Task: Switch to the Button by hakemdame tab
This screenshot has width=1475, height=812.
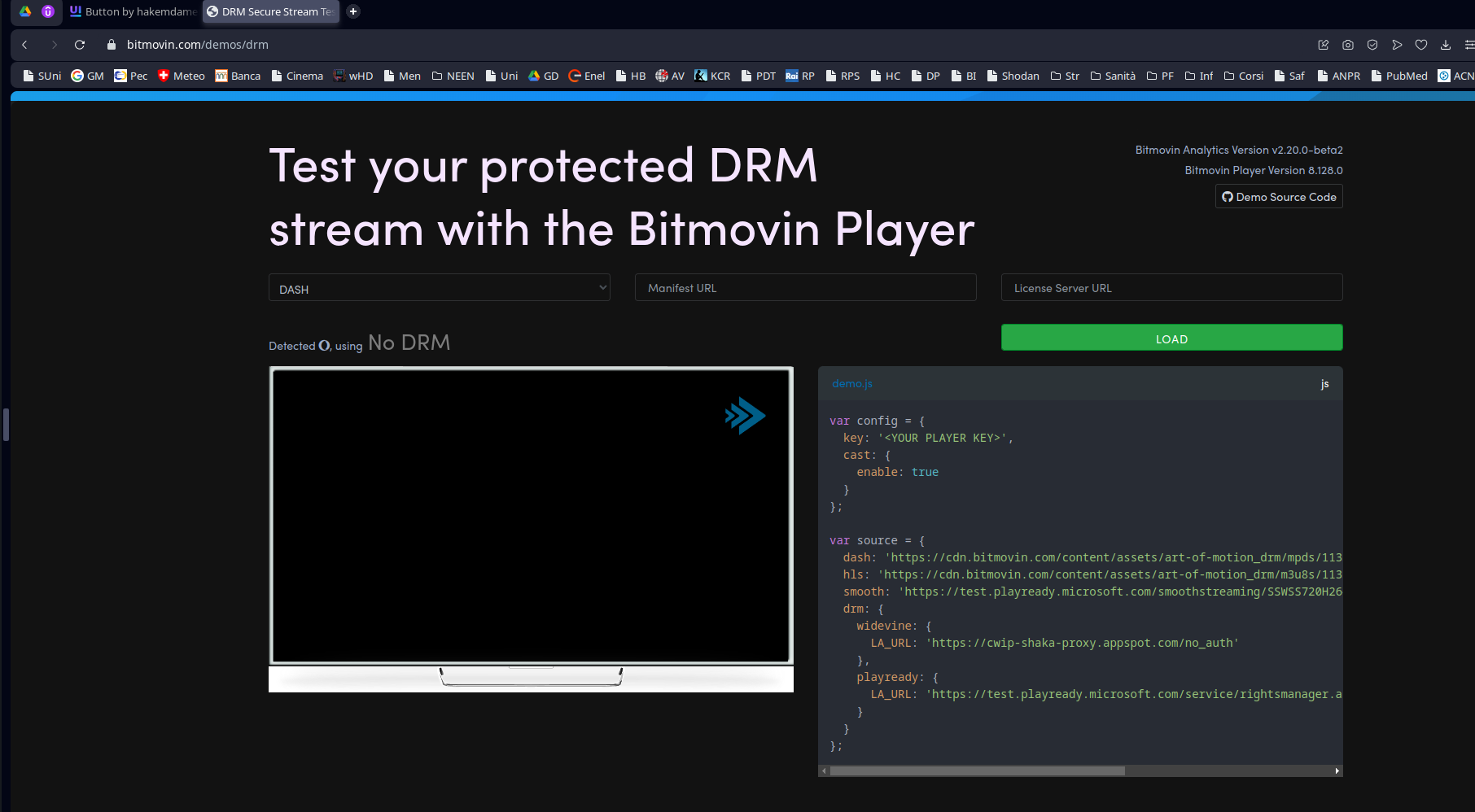Action: (133, 11)
